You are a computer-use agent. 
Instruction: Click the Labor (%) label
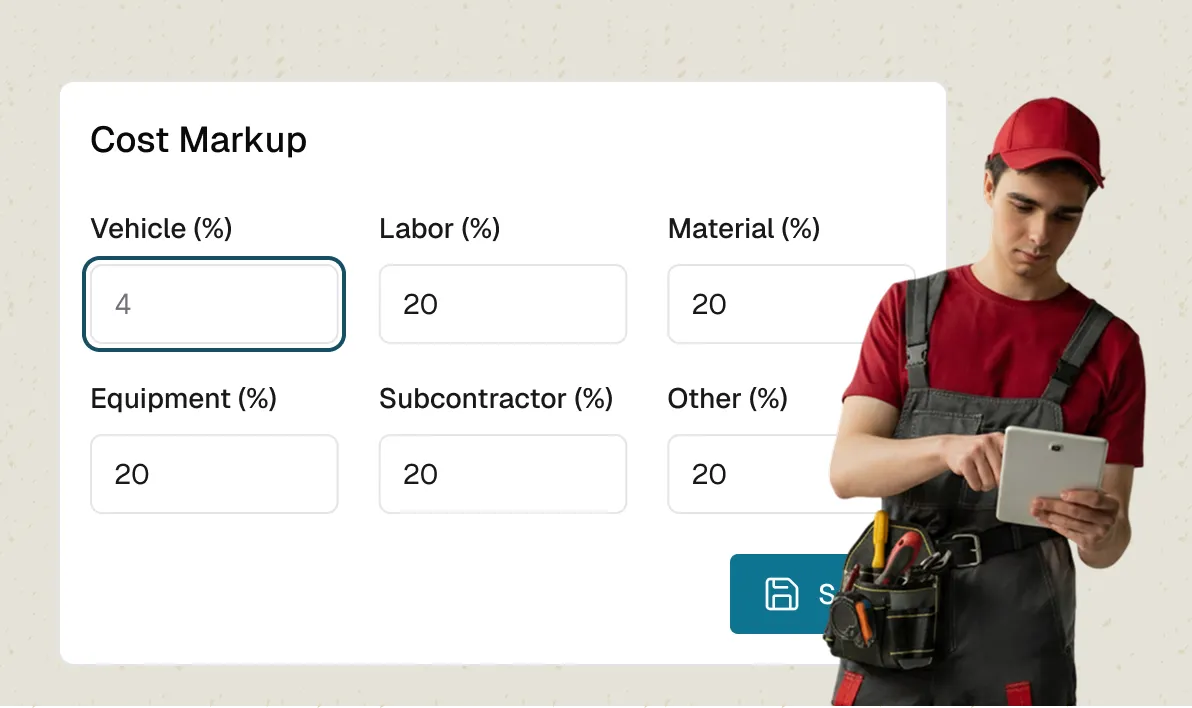439,229
